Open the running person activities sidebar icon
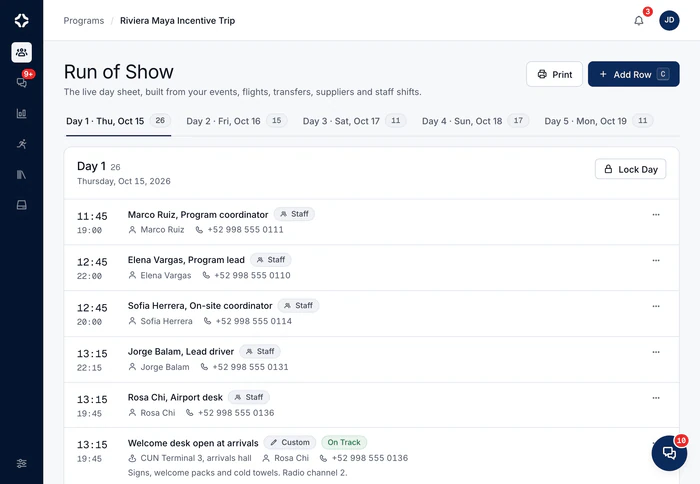Image resolution: width=700 pixels, height=484 pixels. [x=21, y=144]
